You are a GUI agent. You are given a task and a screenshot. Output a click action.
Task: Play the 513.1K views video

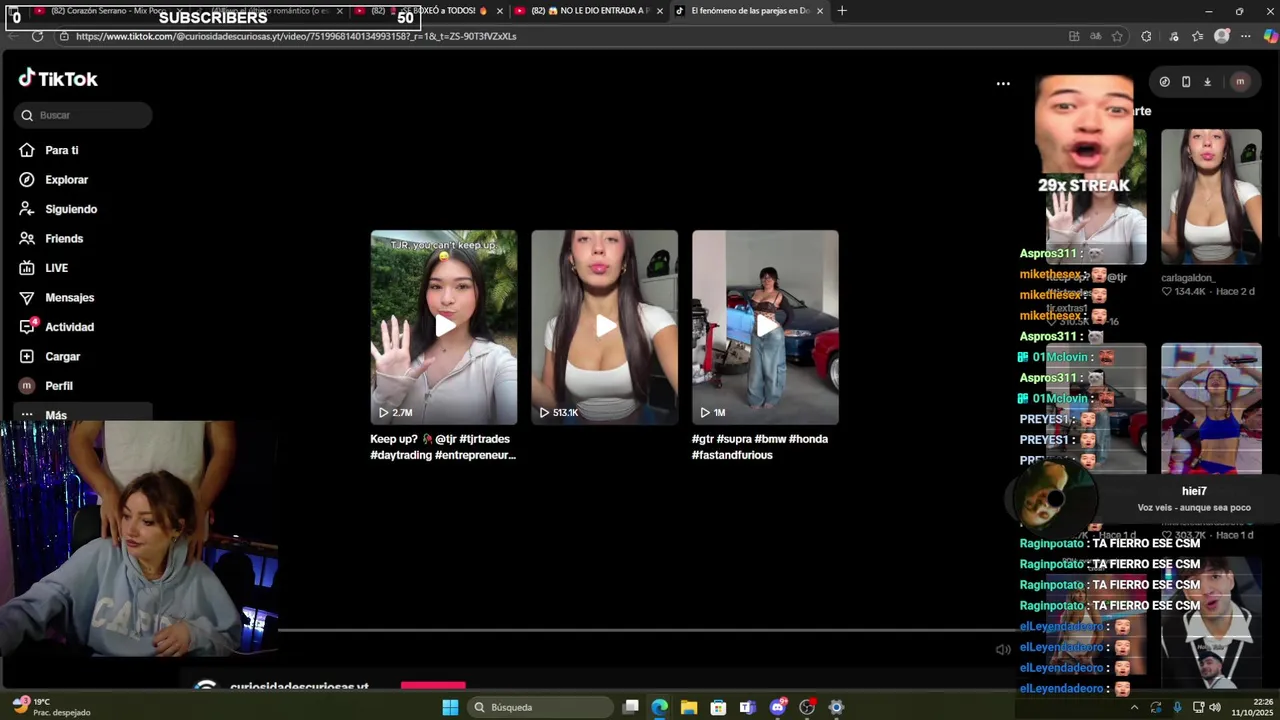pos(605,327)
